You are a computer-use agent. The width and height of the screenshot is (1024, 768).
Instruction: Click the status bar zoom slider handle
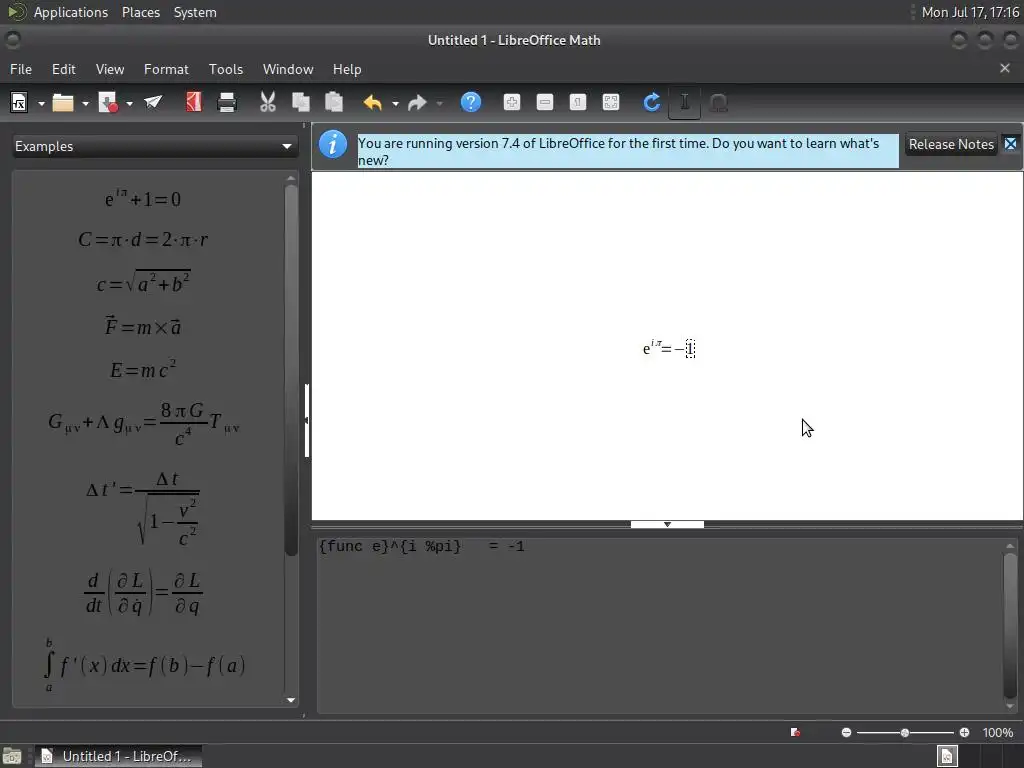coord(904,733)
